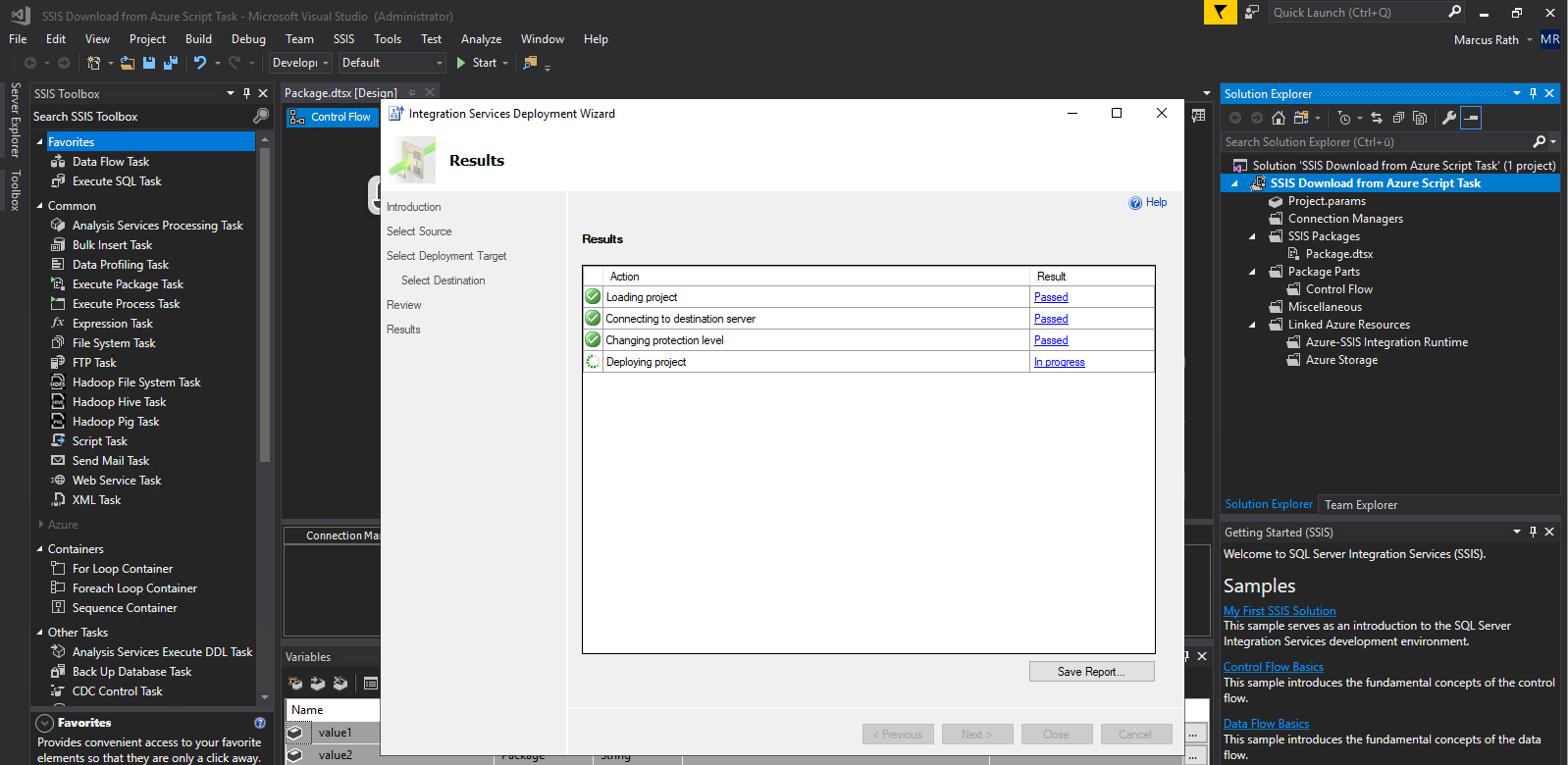Collapse the Common toolbox group
Image resolution: width=1568 pixels, height=765 pixels.
(40, 206)
